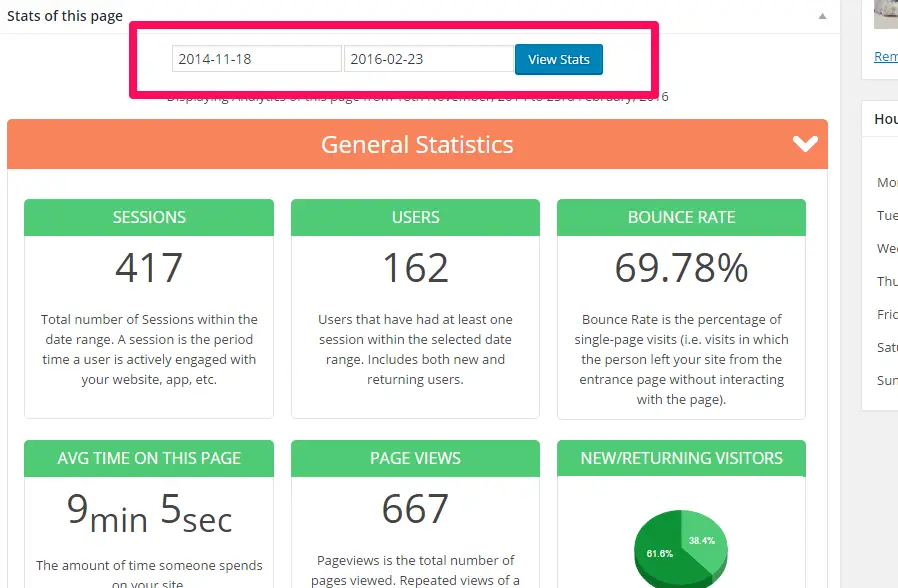The width and height of the screenshot is (898, 588).
Task: Click the start date field 2014-11-18
Action: coord(257,59)
